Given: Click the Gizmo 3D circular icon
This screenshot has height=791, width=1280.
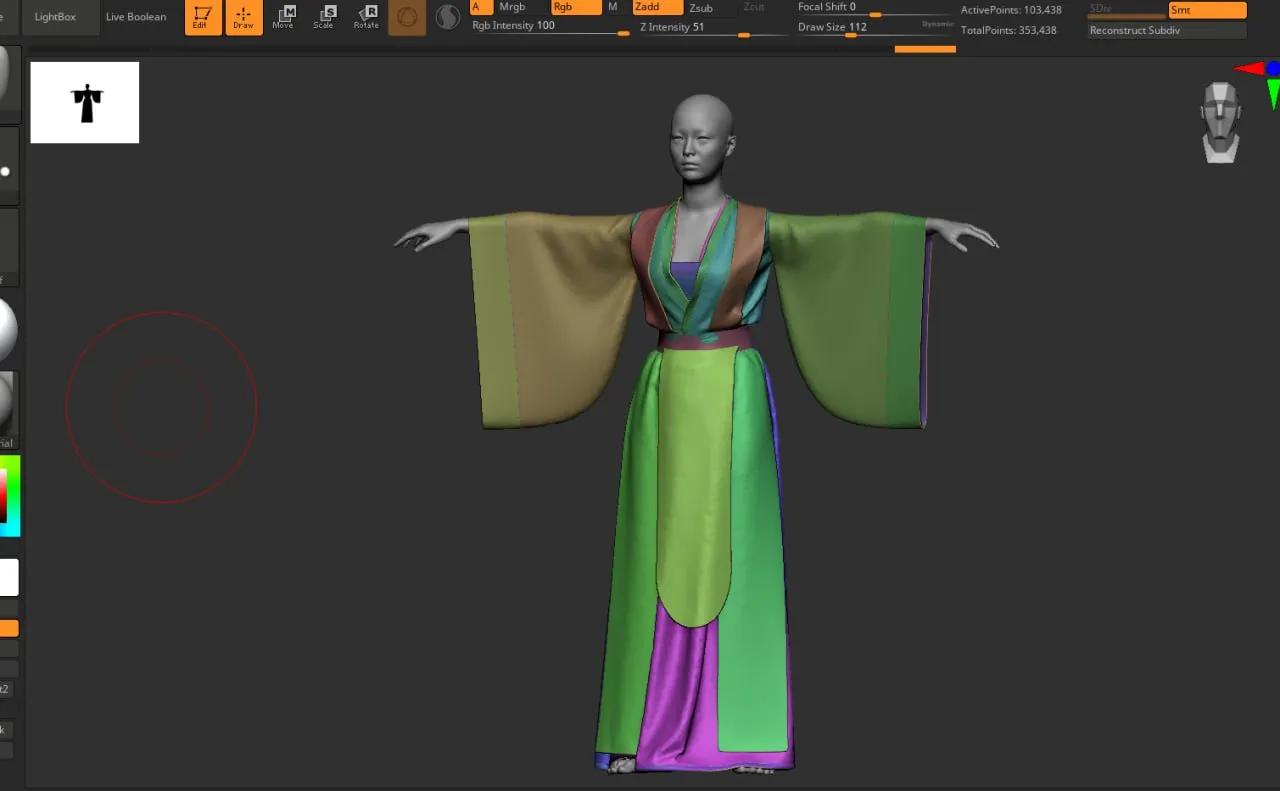Looking at the screenshot, I should click(407, 17).
